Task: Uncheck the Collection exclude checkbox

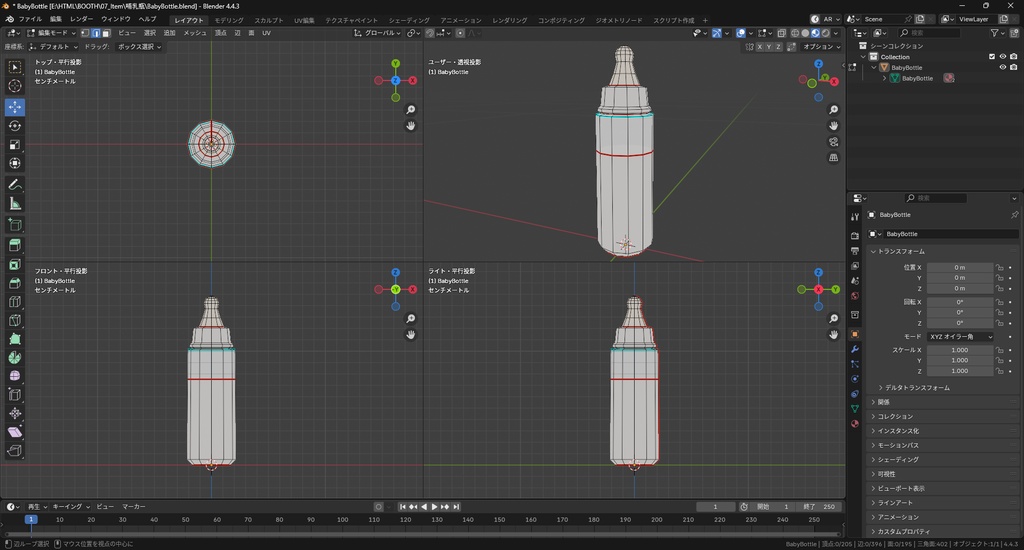Action: [x=992, y=57]
